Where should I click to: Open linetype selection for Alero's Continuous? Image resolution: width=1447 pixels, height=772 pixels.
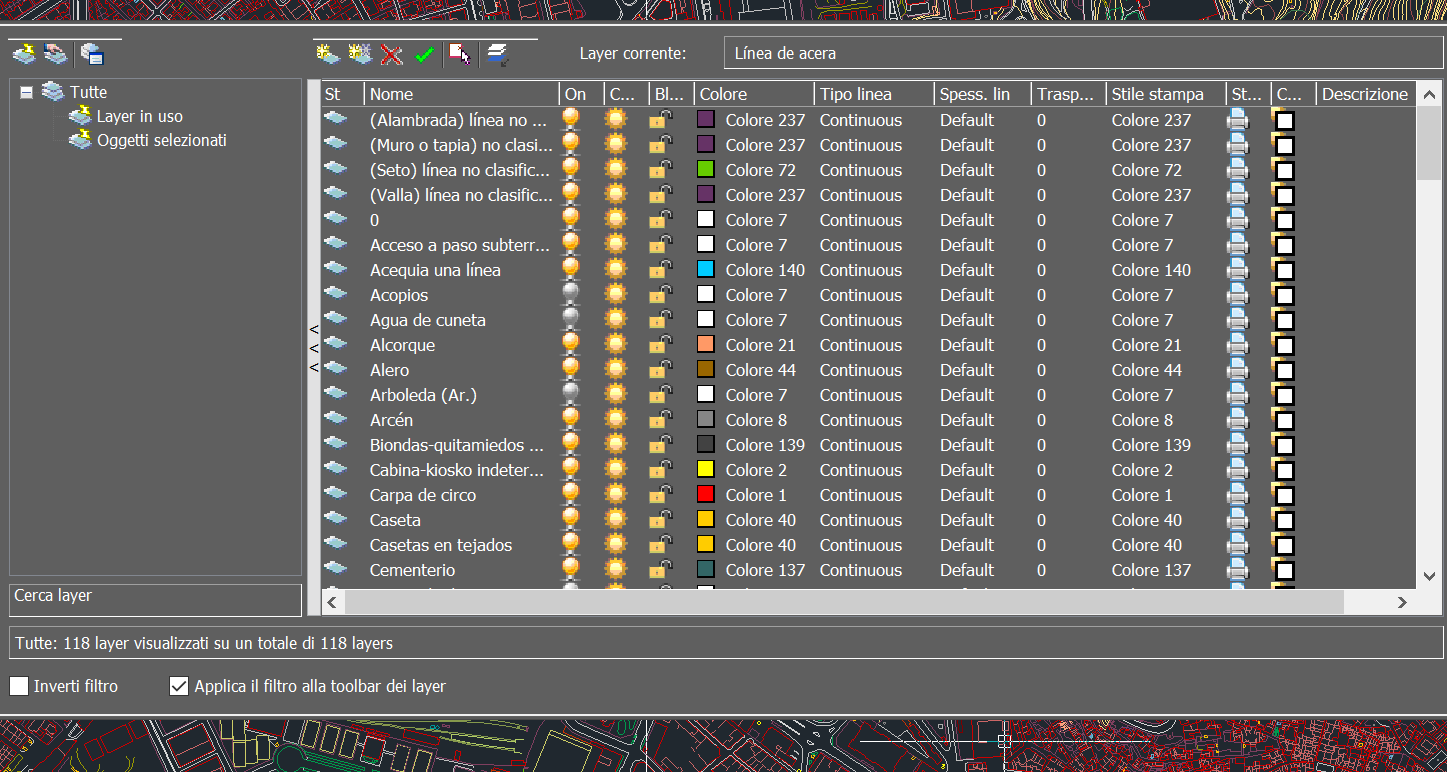point(861,370)
